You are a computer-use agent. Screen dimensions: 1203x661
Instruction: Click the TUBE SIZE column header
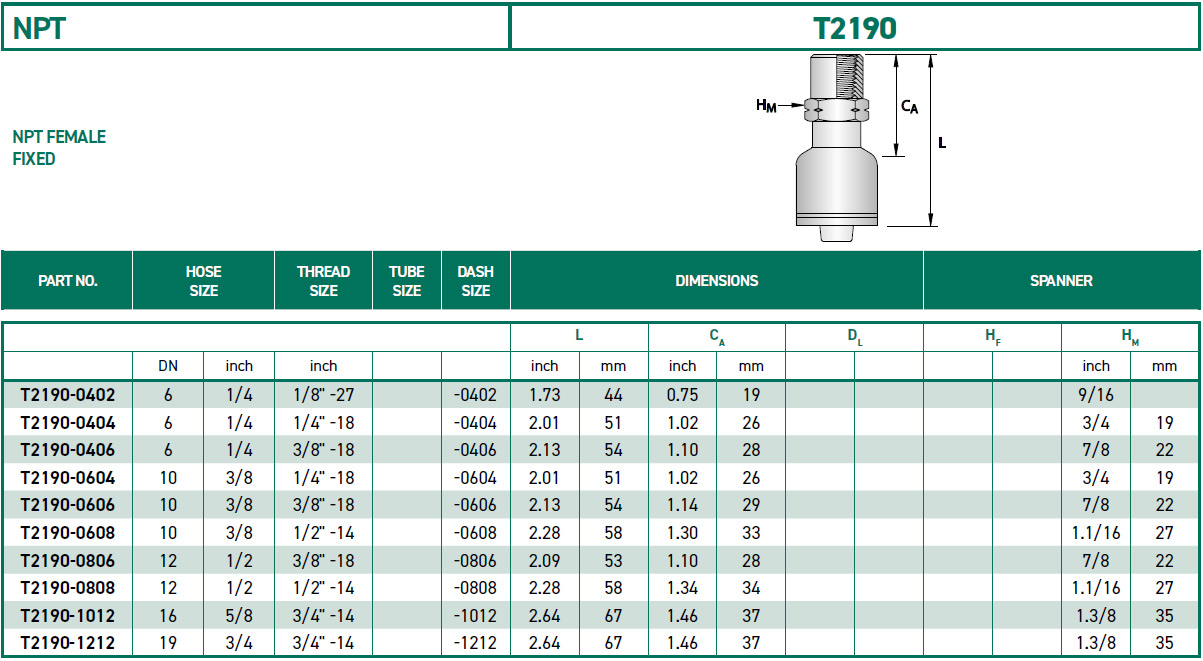click(x=407, y=281)
